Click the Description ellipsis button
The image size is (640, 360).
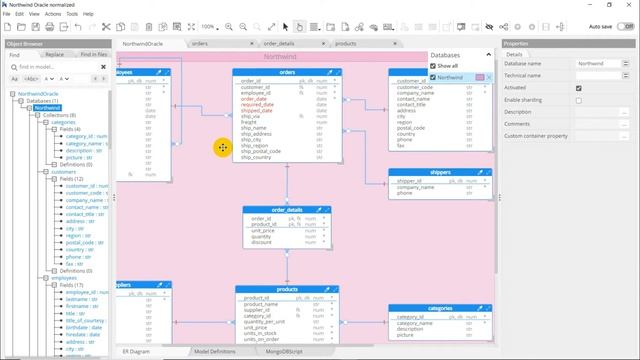624,112
